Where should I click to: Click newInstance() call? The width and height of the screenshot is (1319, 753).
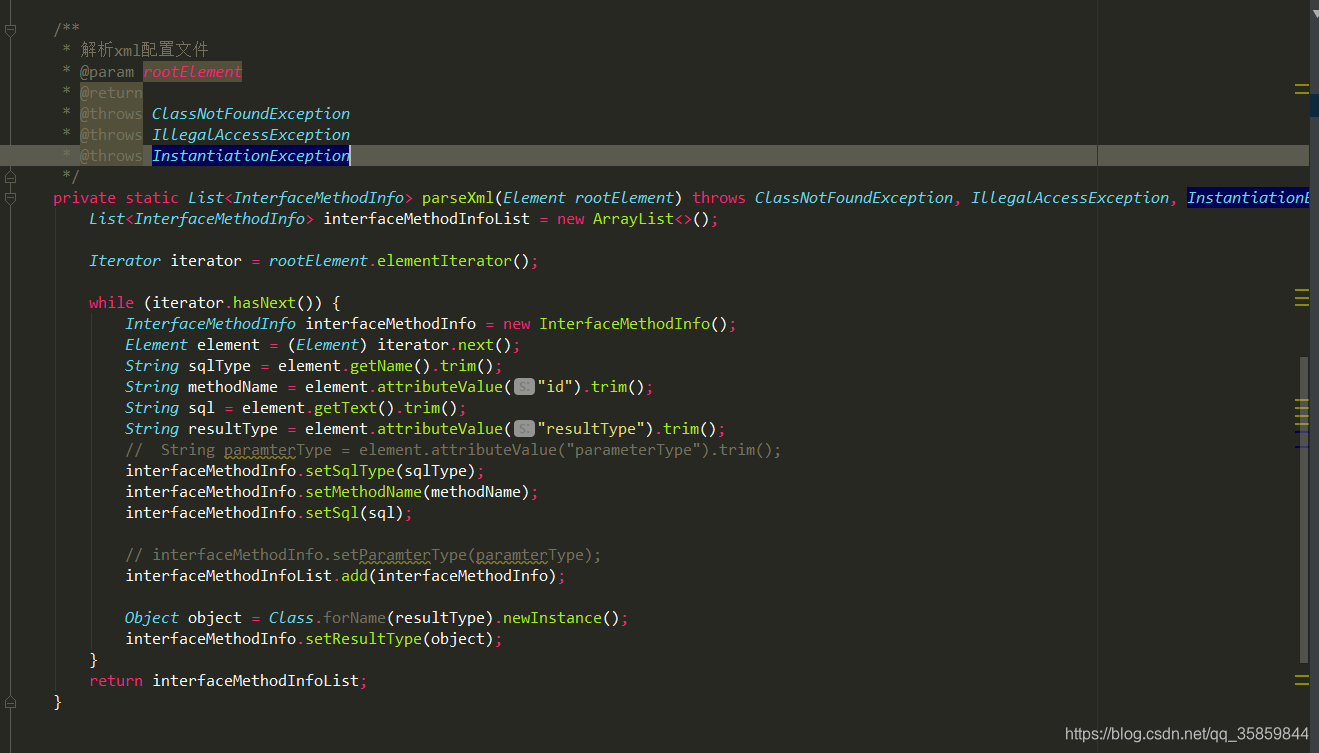pyautogui.click(x=561, y=618)
